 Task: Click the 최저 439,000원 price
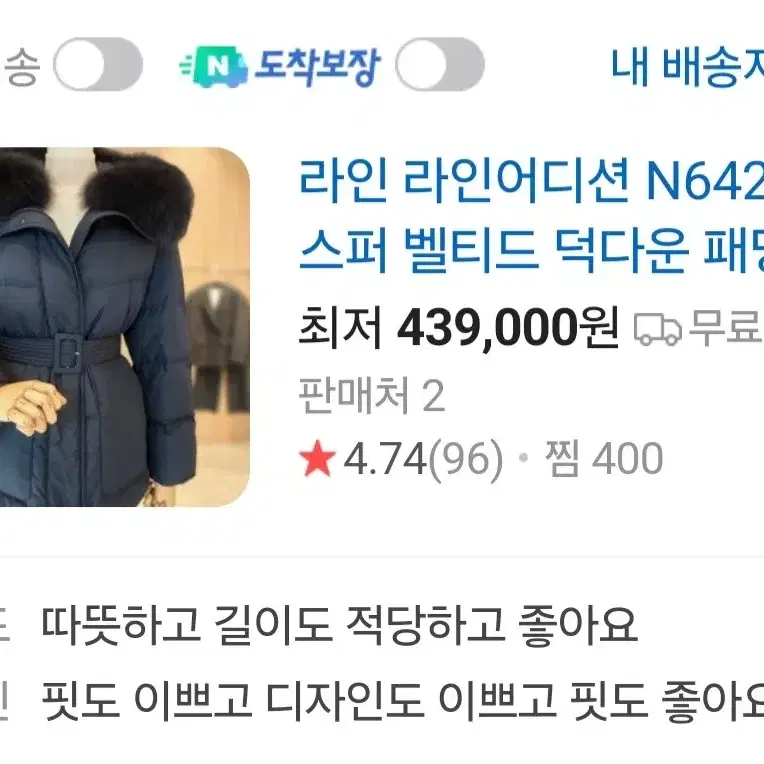458,327
